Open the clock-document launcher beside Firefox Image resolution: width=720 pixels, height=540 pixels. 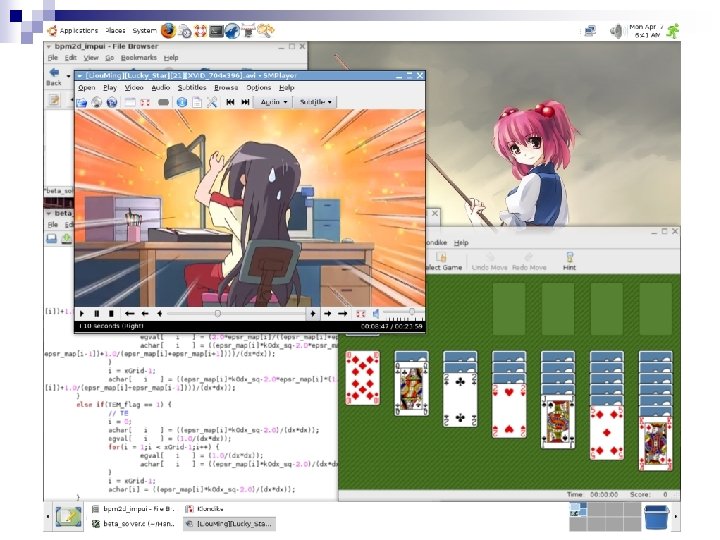(185, 31)
